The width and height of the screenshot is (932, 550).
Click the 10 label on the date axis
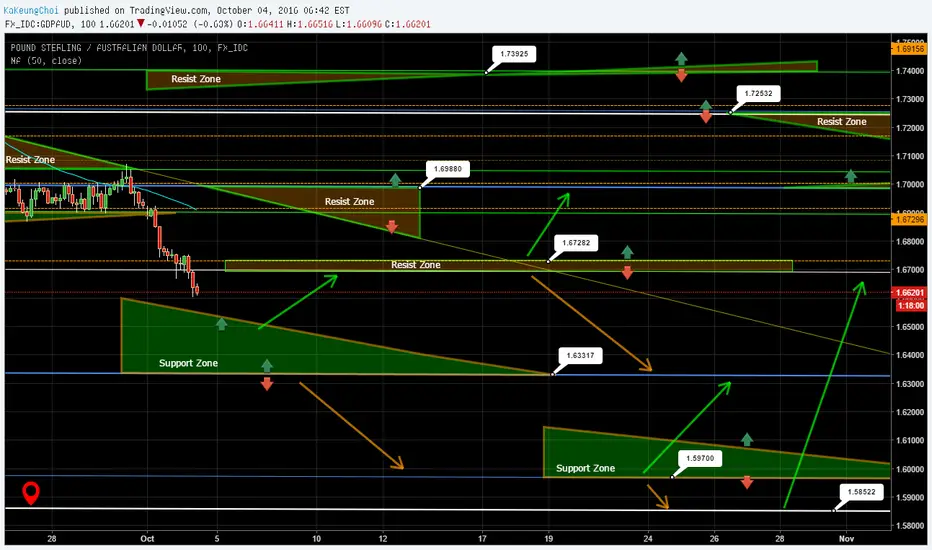coord(316,539)
